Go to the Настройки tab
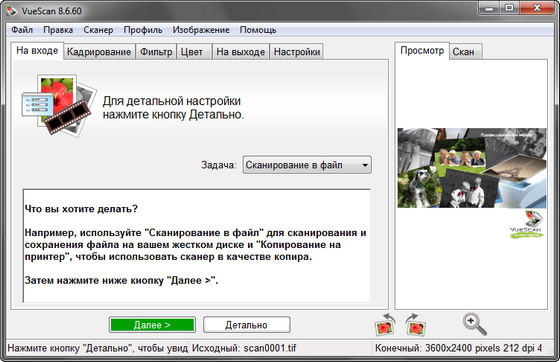The width and height of the screenshot is (560, 362). point(296,52)
